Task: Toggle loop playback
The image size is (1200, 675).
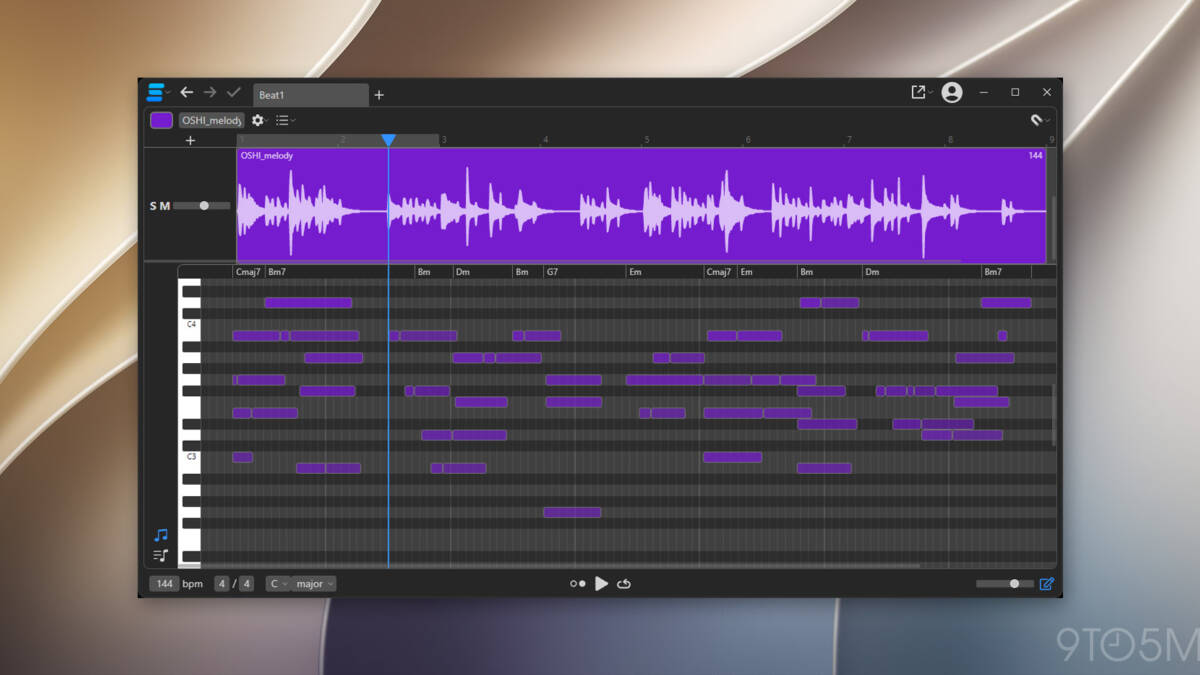Action: (x=624, y=583)
